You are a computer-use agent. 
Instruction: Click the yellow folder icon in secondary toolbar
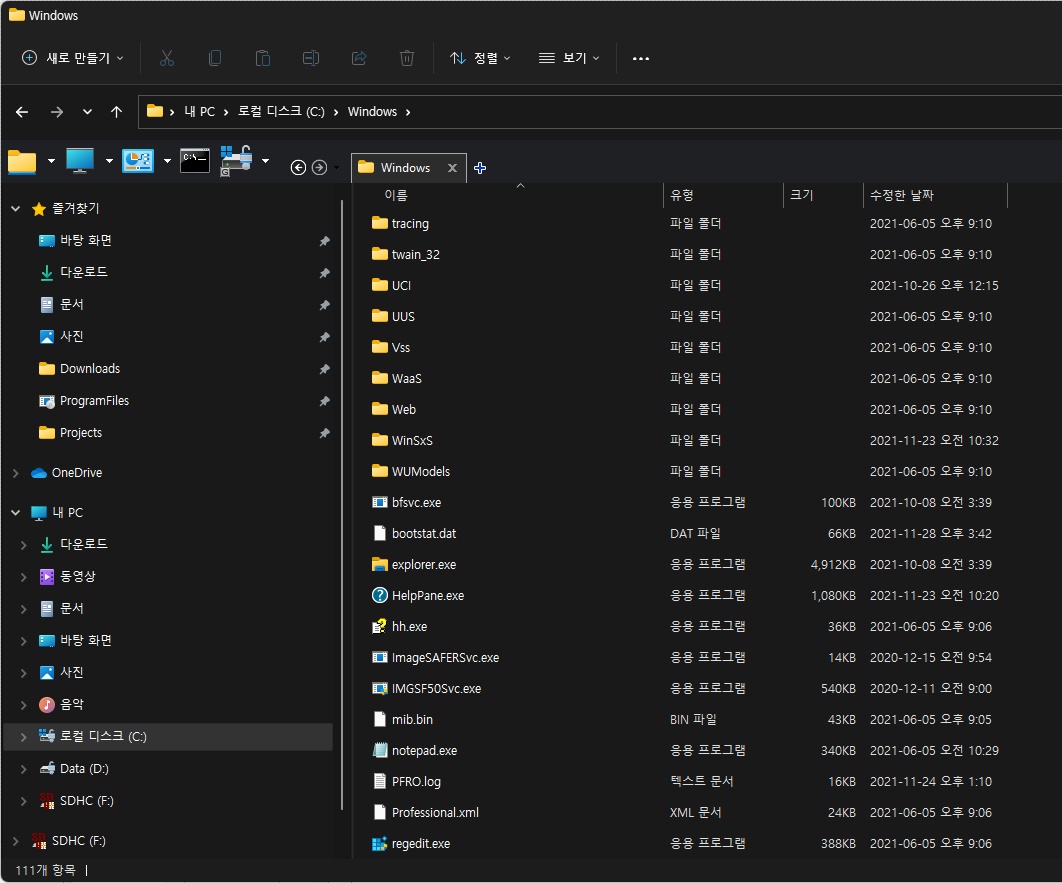22,163
